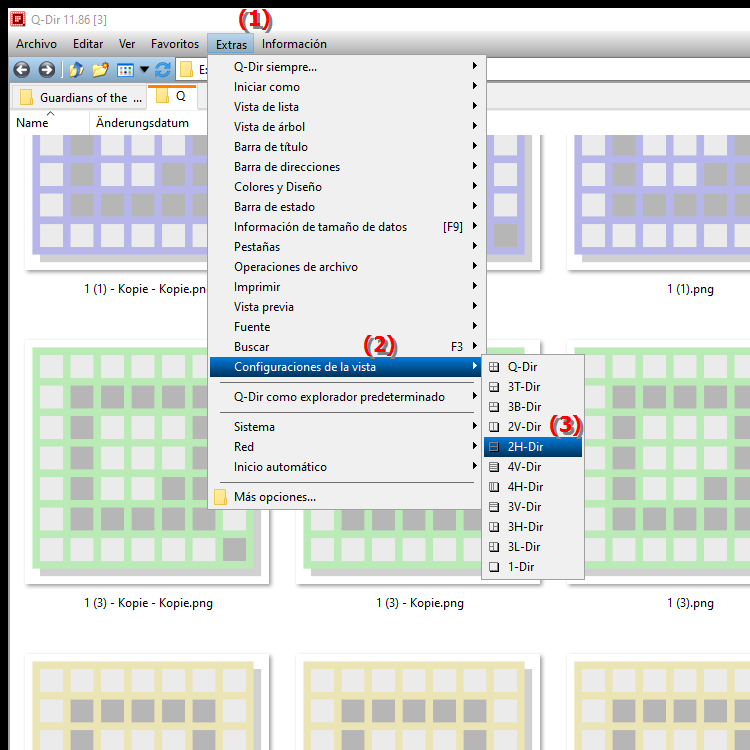Open the Buscar submenu
Image resolution: width=750 pixels, height=750 pixels.
pyautogui.click(x=345, y=347)
